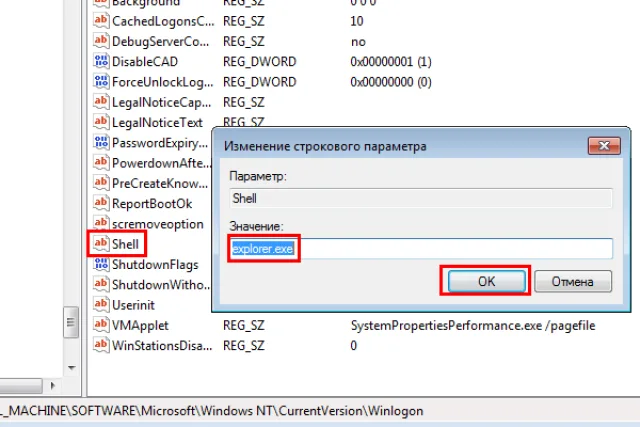The image size is (640, 427).
Task: Select the DebugServerCo... value name
Action: [160, 42]
